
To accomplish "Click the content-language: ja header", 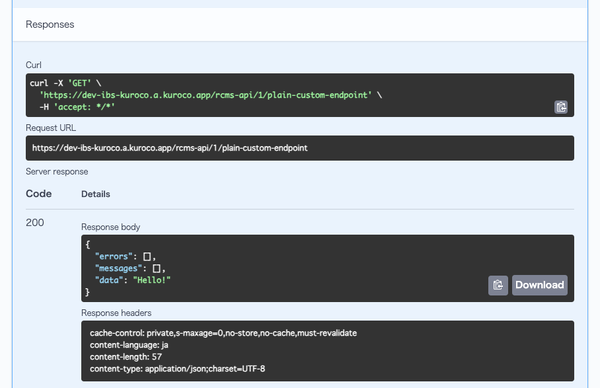I will [x=129, y=345].
